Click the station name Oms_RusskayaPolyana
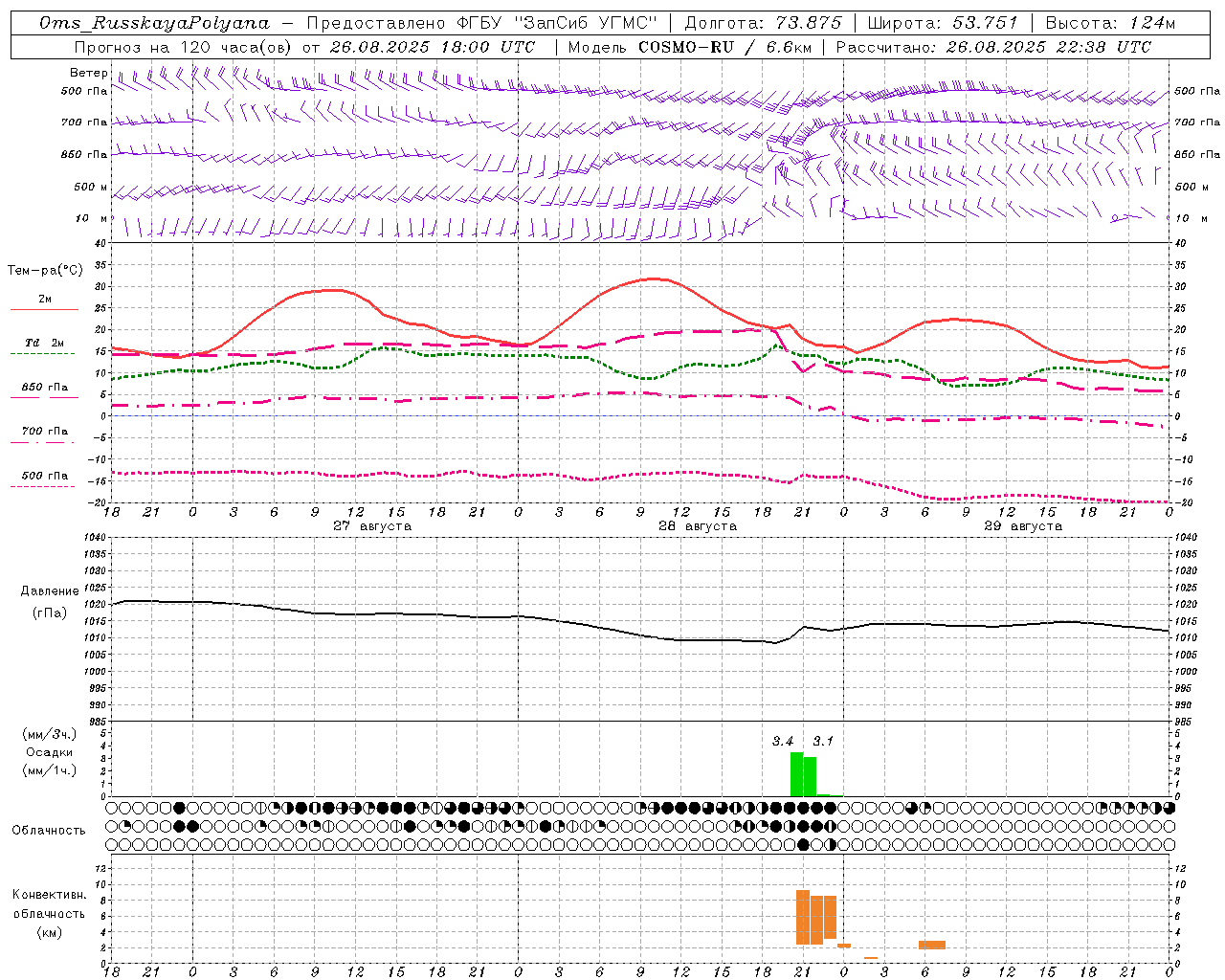This screenshot has width=1225, height=980. click(154, 23)
